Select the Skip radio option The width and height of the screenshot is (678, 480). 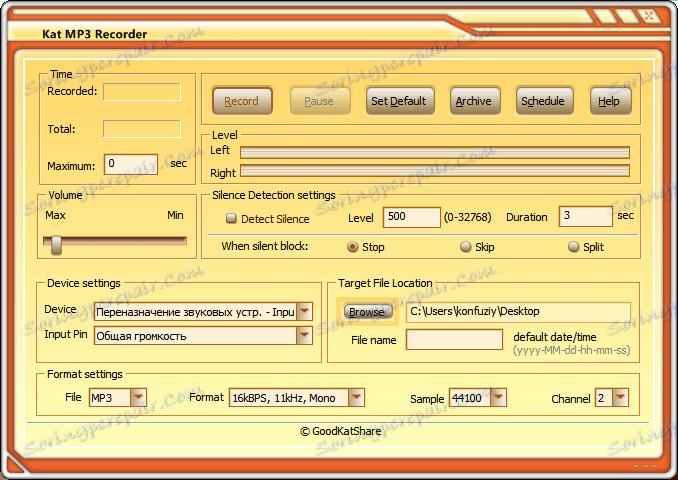[x=466, y=247]
